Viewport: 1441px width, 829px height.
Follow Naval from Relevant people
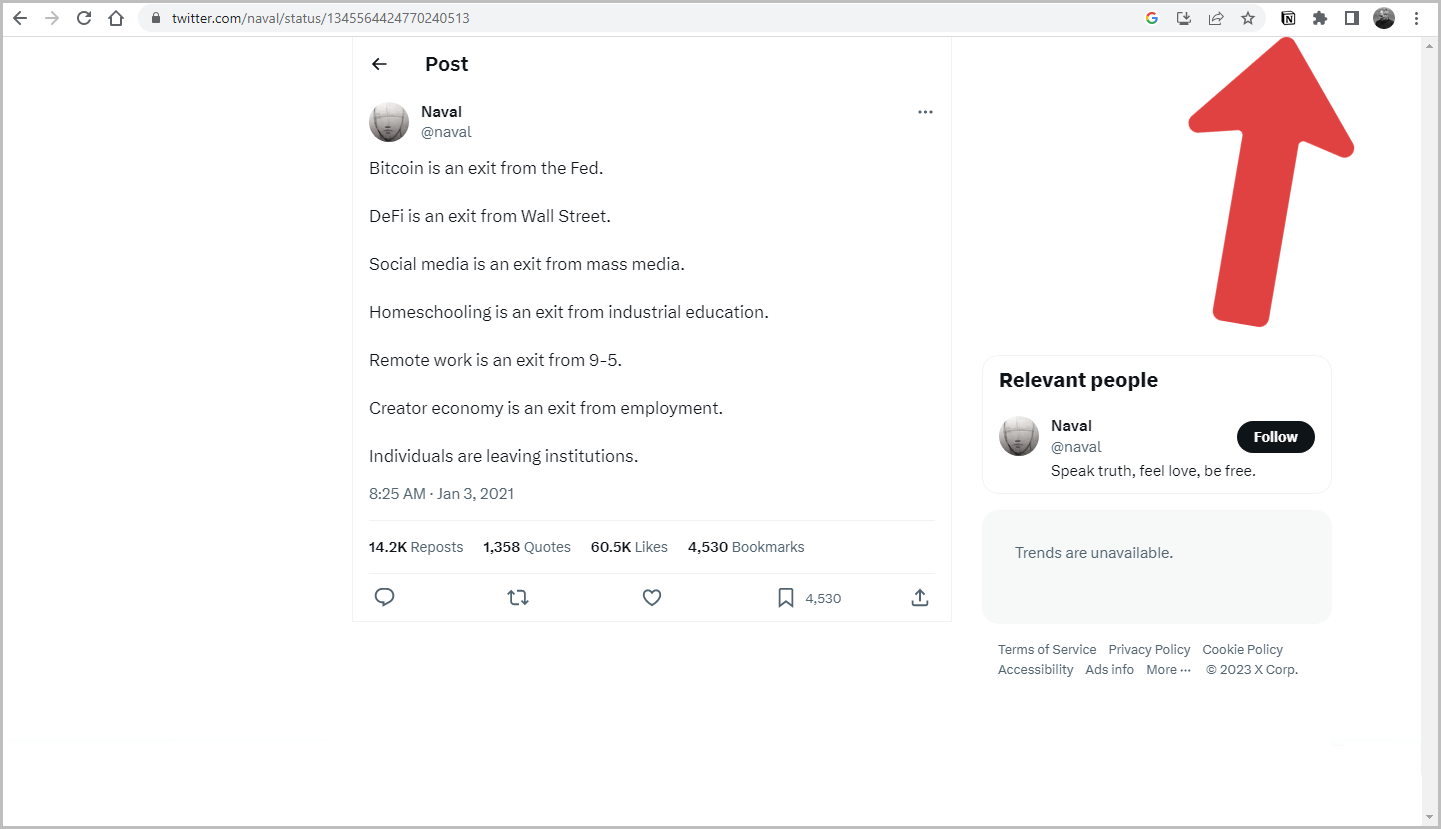click(x=1275, y=437)
